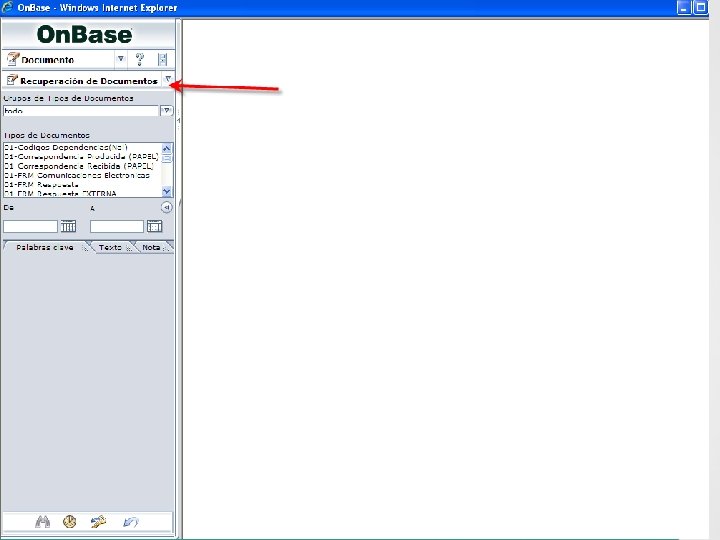This screenshot has height=540, width=720.
Task: Click the Documento menu label
Action: pos(47,60)
